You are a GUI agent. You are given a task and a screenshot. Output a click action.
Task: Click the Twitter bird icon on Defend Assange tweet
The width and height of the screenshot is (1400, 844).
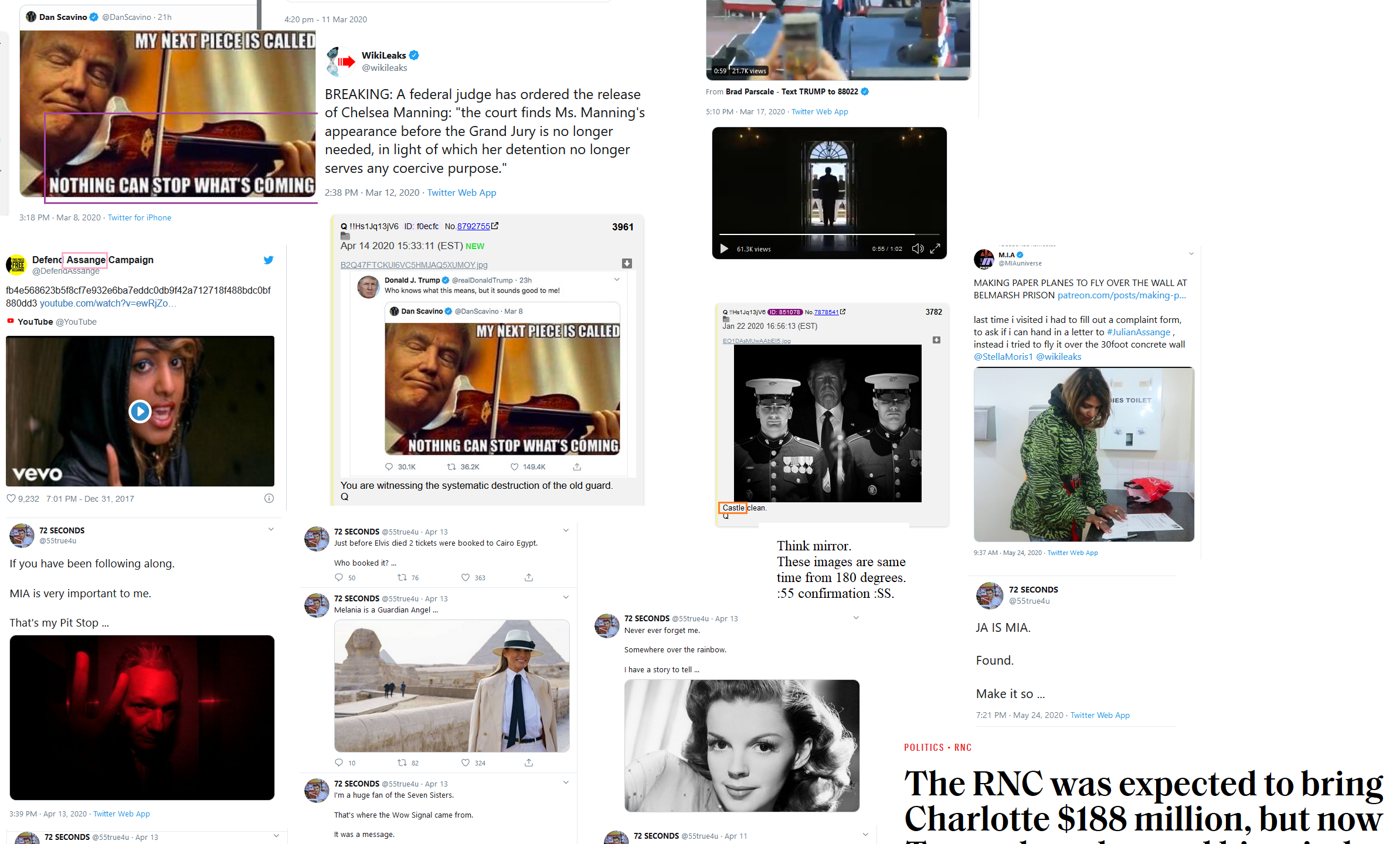click(269, 260)
